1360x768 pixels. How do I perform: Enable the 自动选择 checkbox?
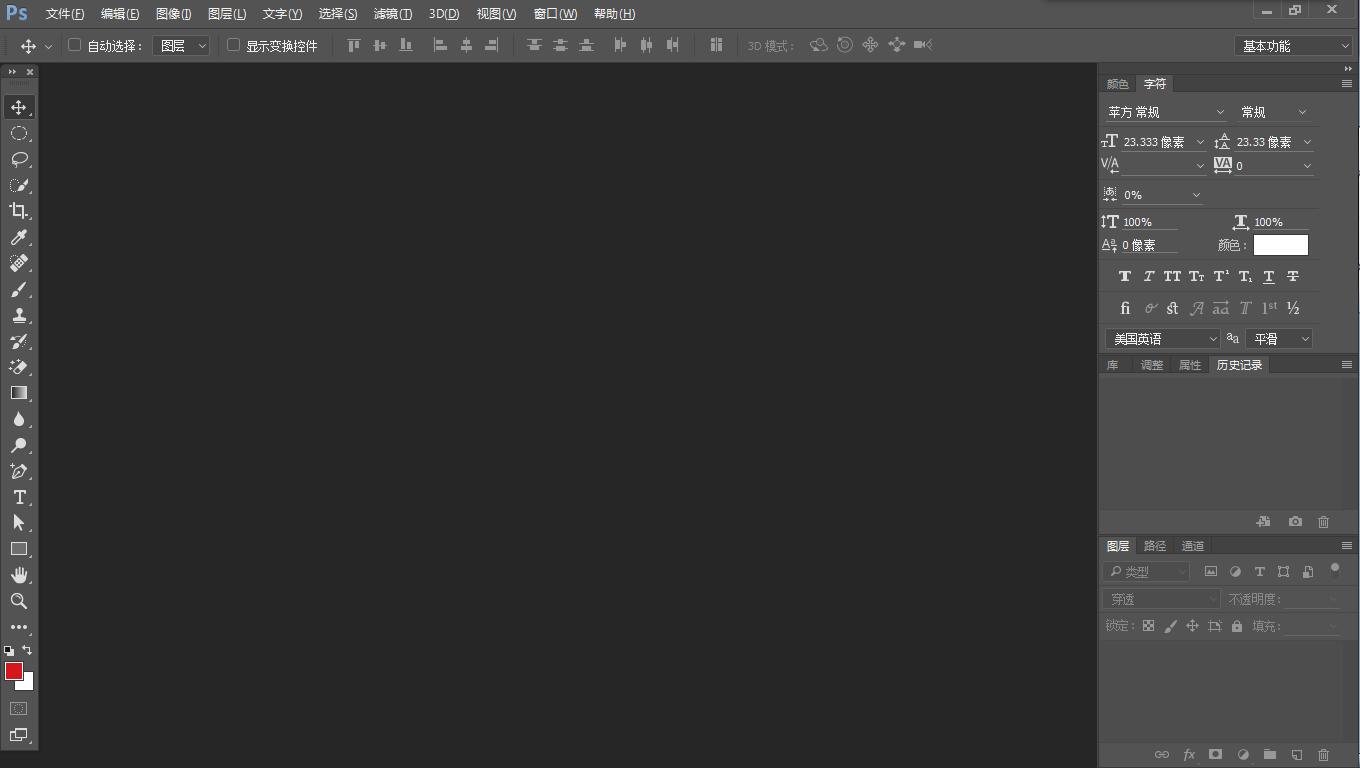pos(74,45)
